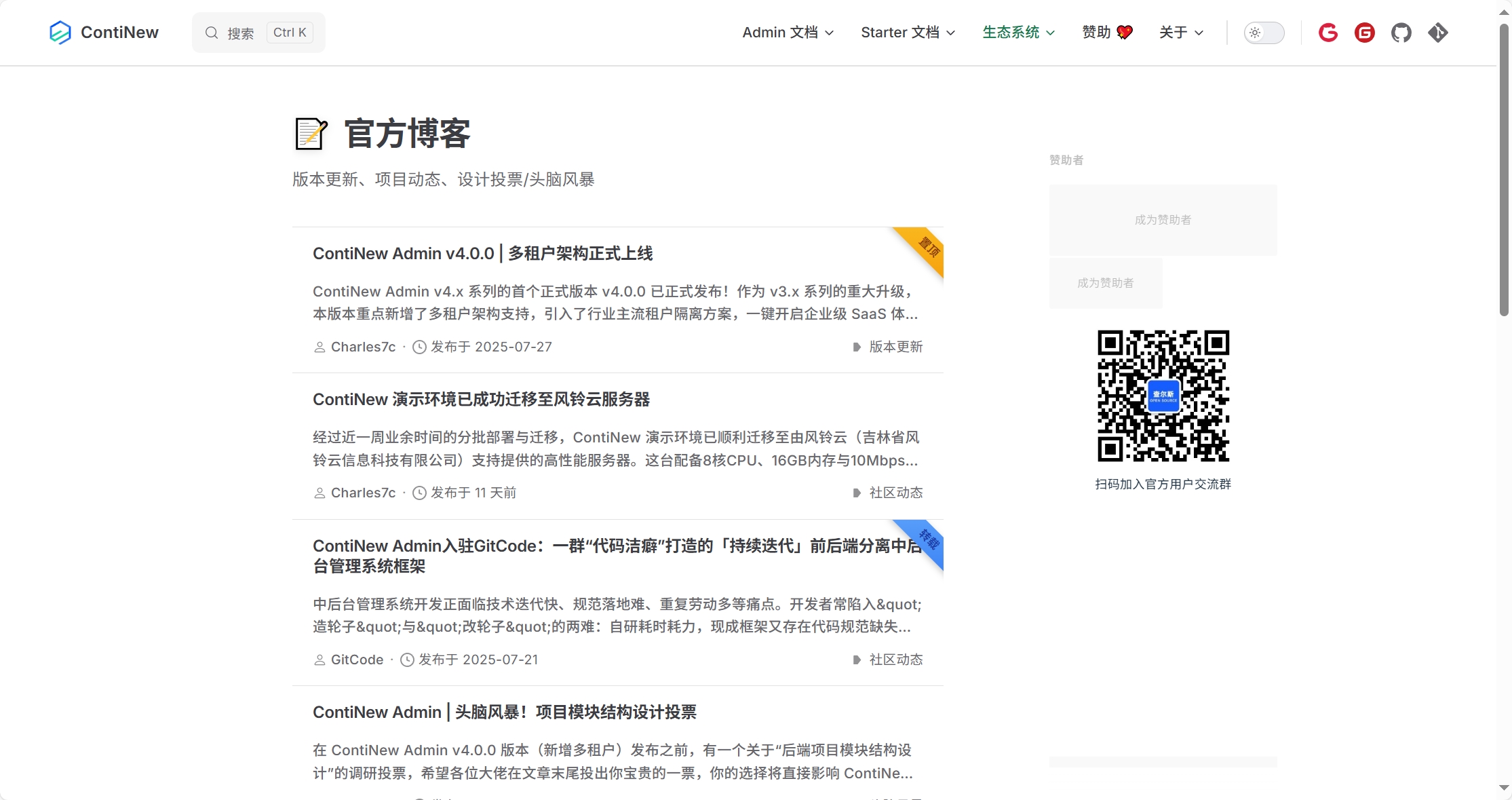Image resolution: width=1512 pixels, height=800 pixels.
Task: Click tag icon of GitCode post
Action: 857,660
